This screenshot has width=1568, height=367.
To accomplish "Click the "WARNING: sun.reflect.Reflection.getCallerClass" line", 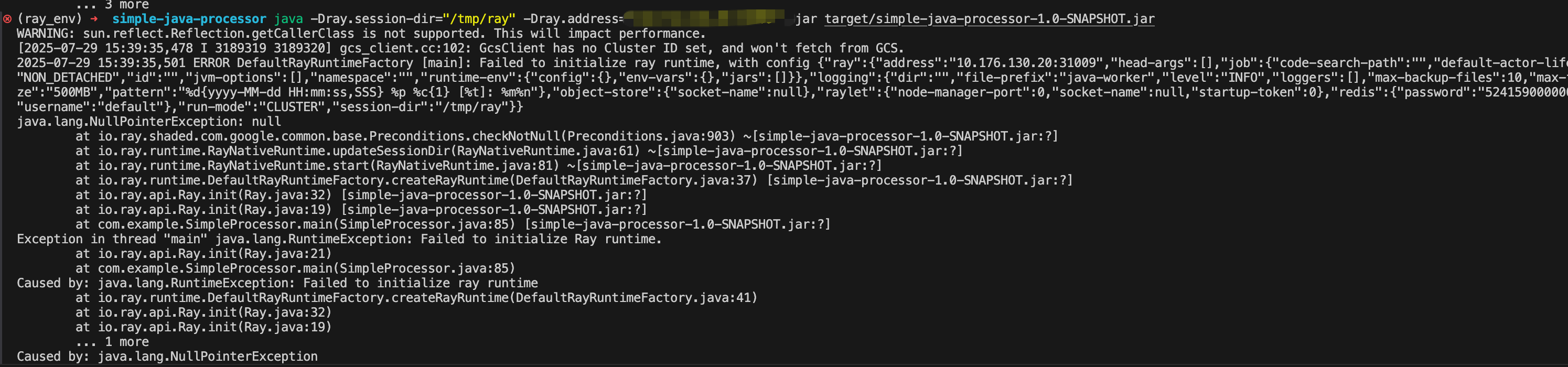I will click(x=361, y=34).
